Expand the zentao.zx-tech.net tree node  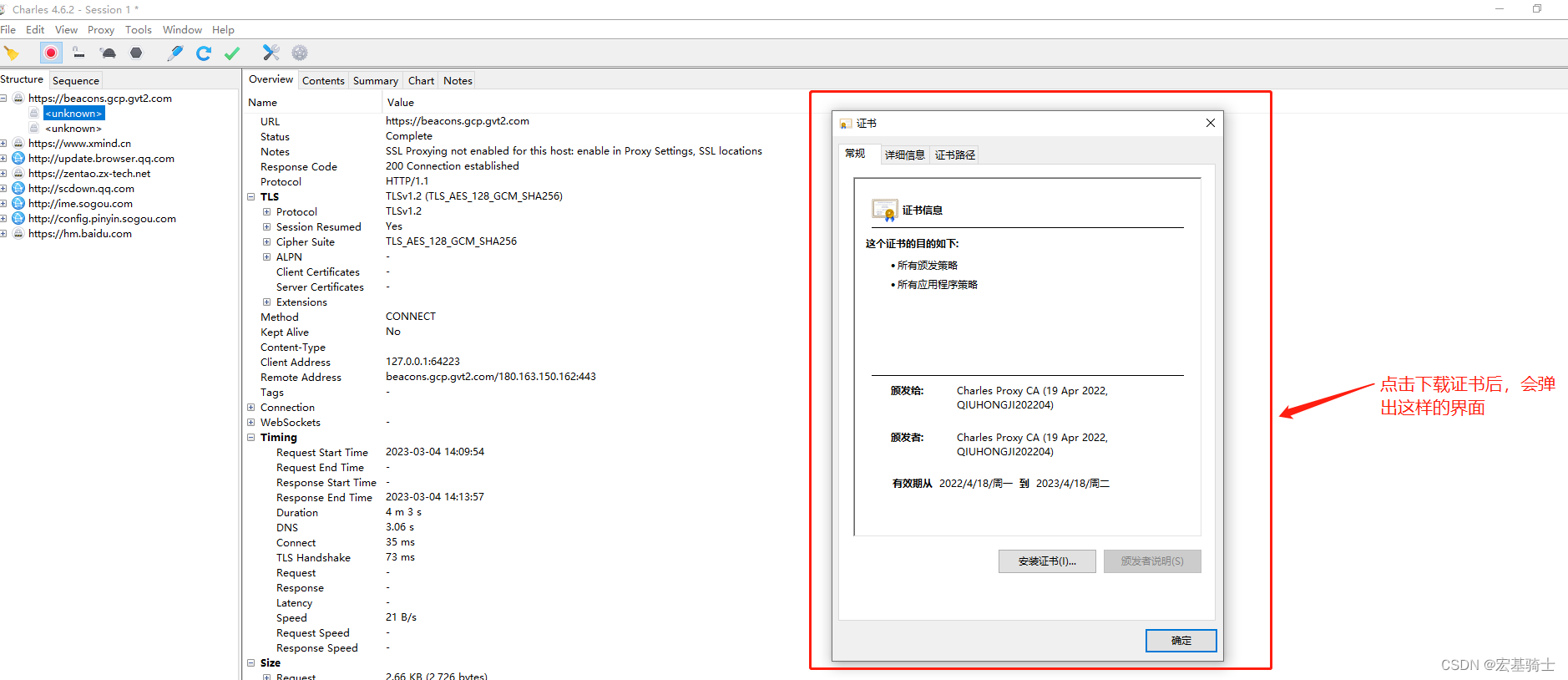[3, 173]
